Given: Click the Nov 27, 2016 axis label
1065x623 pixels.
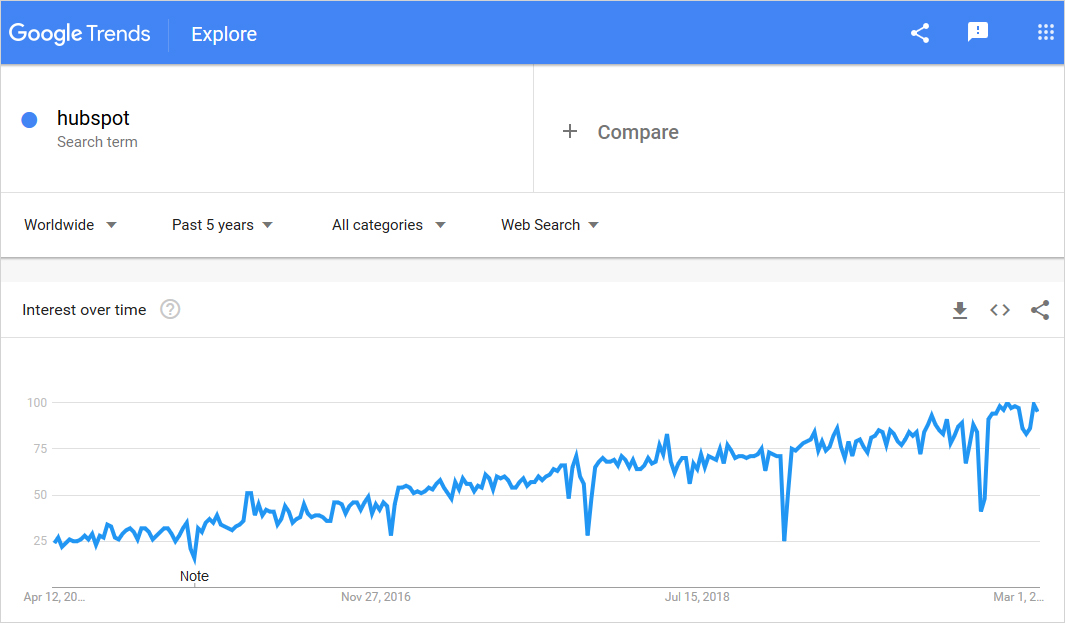Looking at the screenshot, I should (x=376, y=597).
